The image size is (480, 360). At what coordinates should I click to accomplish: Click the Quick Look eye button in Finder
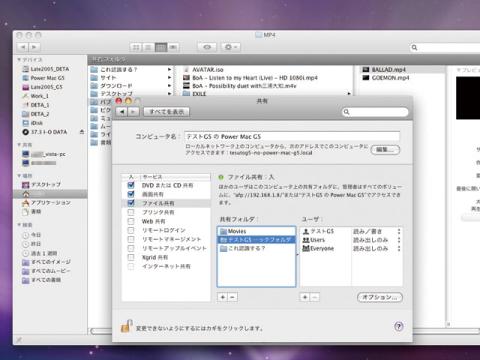pyautogui.click(x=207, y=47)
